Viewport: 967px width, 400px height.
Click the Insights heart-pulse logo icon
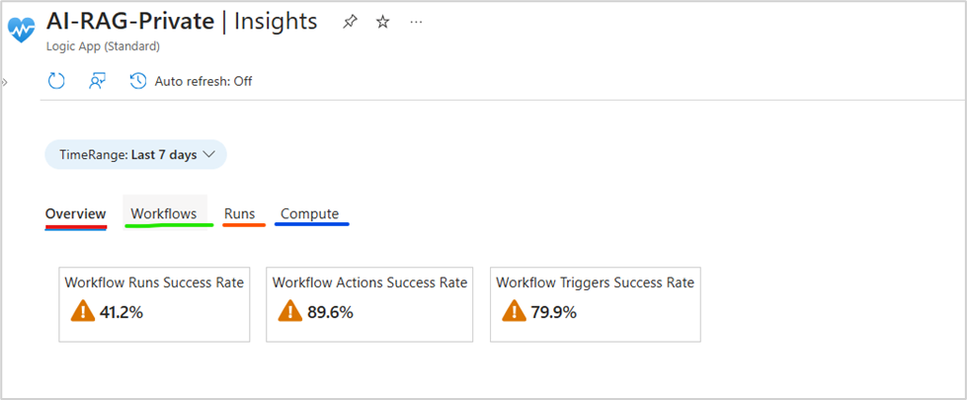[x=21, y=29]
